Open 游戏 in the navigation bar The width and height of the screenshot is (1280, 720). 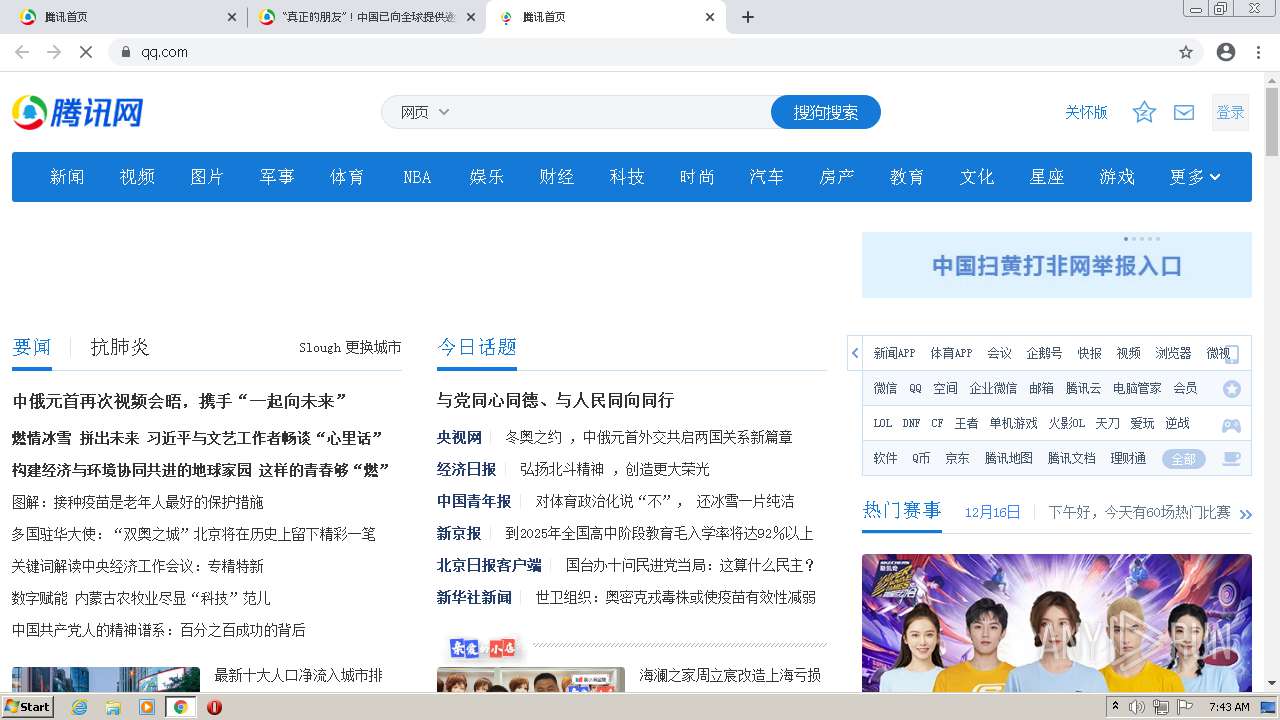click(1117, 177)
